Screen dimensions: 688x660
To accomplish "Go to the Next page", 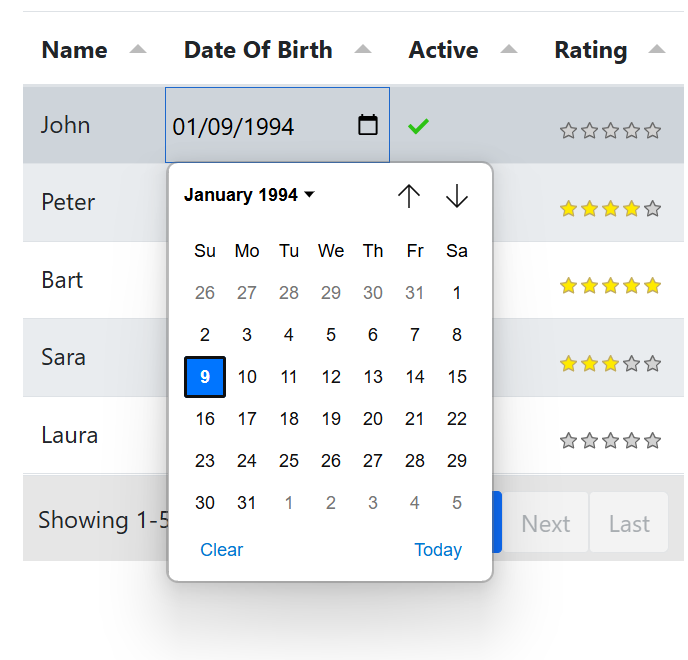I will click(x=545, y=523).
